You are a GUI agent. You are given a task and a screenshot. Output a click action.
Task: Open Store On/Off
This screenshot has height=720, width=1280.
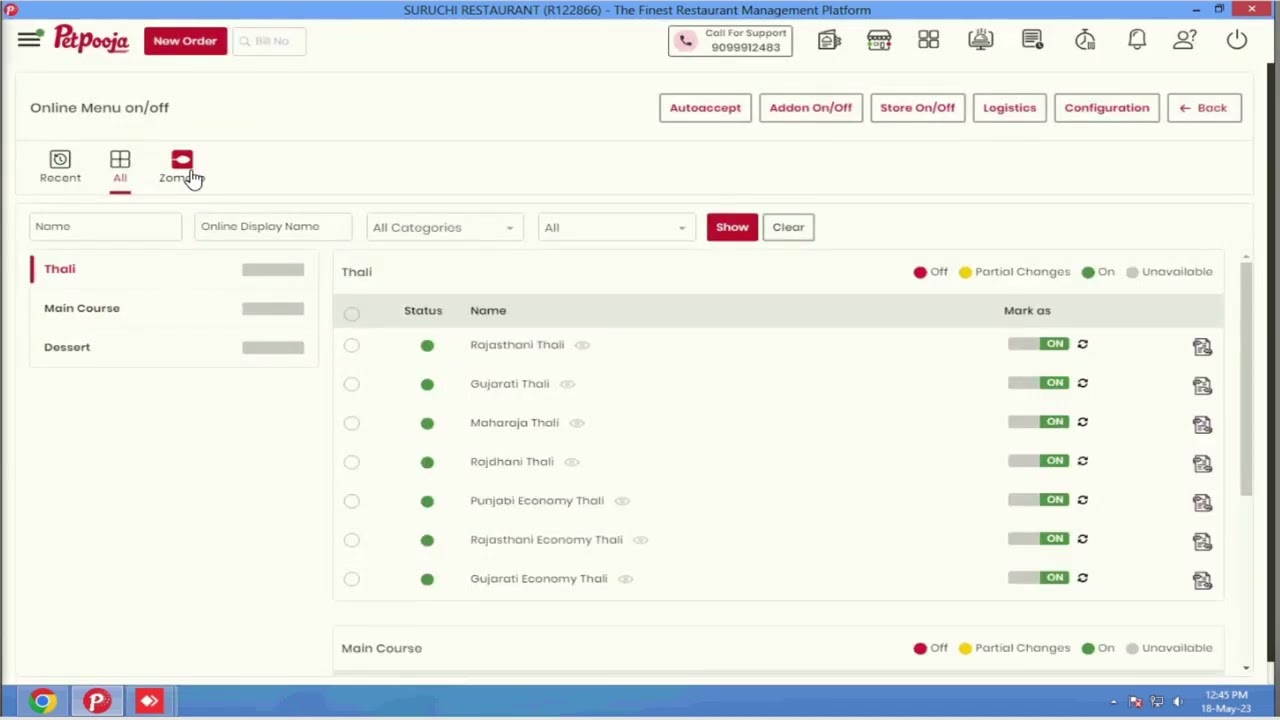click(917, 108)
